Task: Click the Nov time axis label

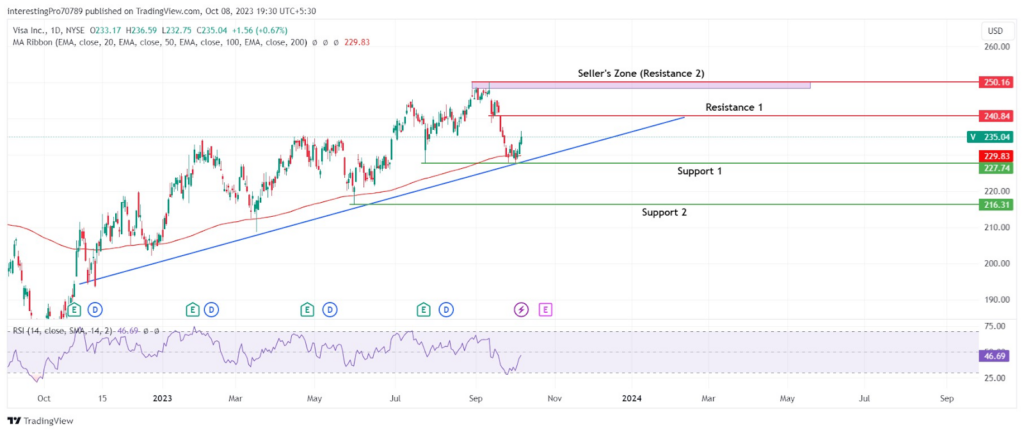Action: pos(554,398)
